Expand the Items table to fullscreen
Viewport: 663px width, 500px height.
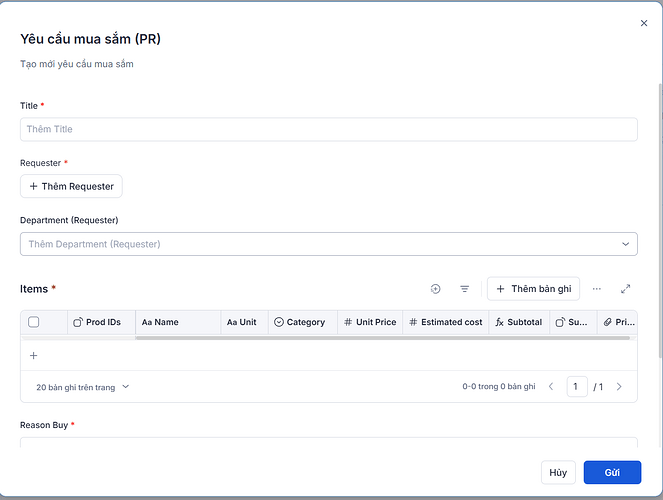[x=625, y=289]
